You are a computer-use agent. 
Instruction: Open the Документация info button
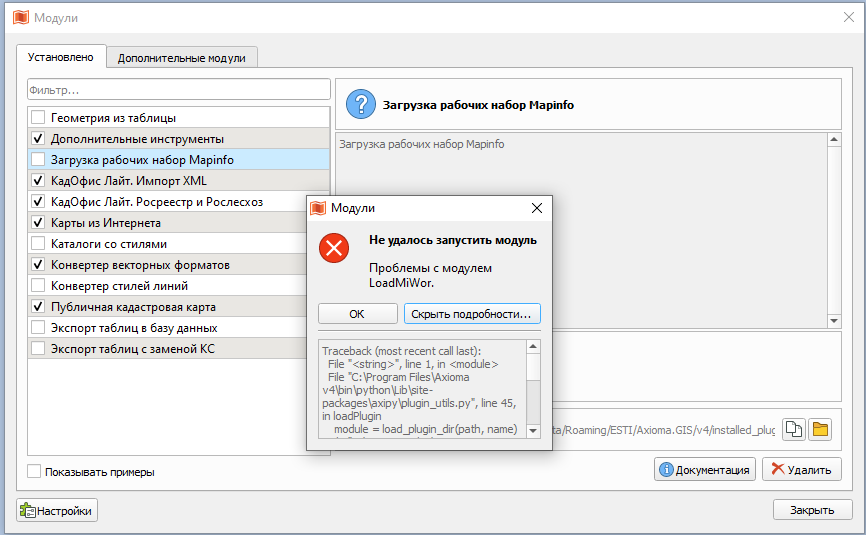[x=705, y=469]
